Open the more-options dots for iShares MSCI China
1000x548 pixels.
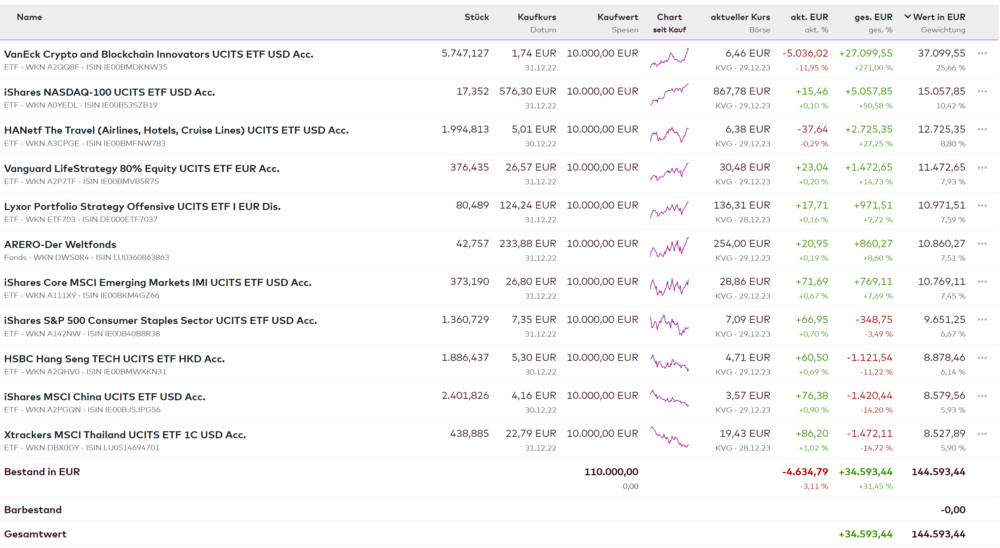tap(982, 396)
